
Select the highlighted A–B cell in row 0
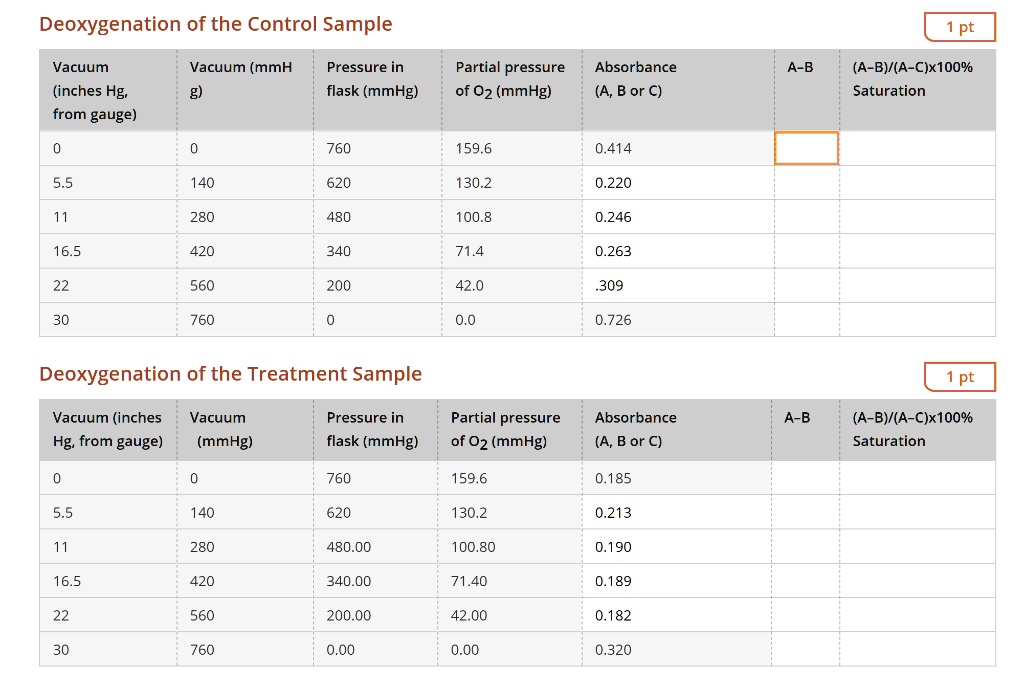pos(806,147)
